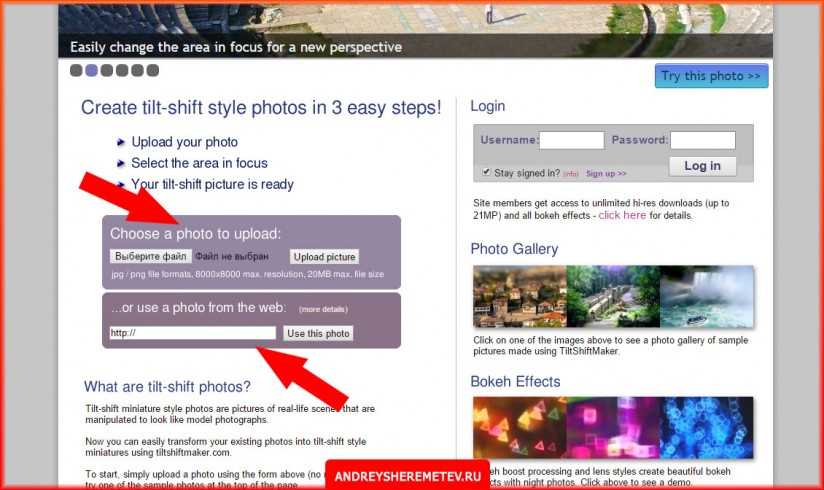Toggle the Stay signed in checkbox
Image resolution: width=824 pixels, height=490 pixels.
point(486,172)
